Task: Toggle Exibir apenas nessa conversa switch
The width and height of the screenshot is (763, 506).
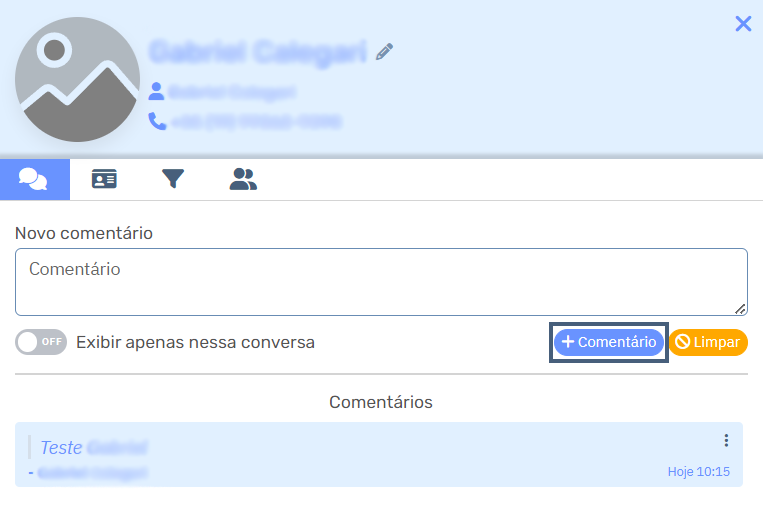Action: (41, 342)
